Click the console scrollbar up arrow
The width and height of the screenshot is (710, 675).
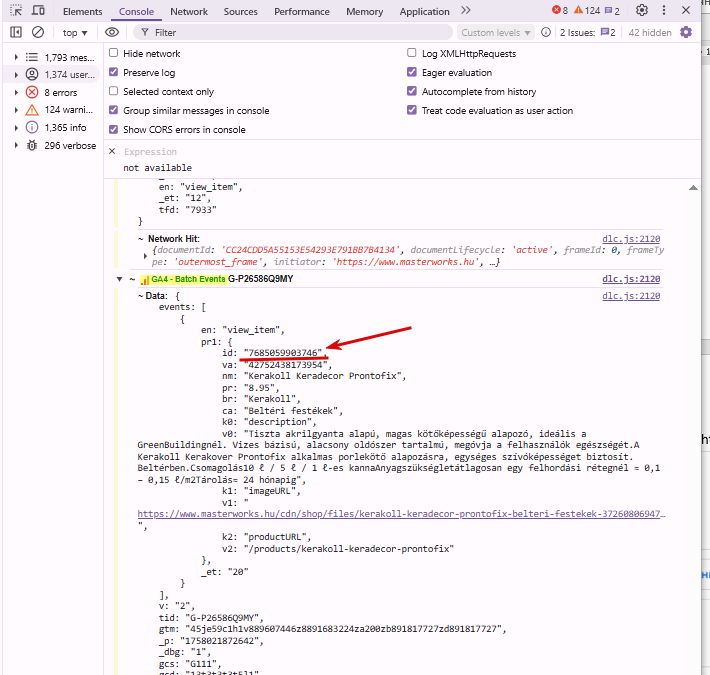[x=693, y=187]
